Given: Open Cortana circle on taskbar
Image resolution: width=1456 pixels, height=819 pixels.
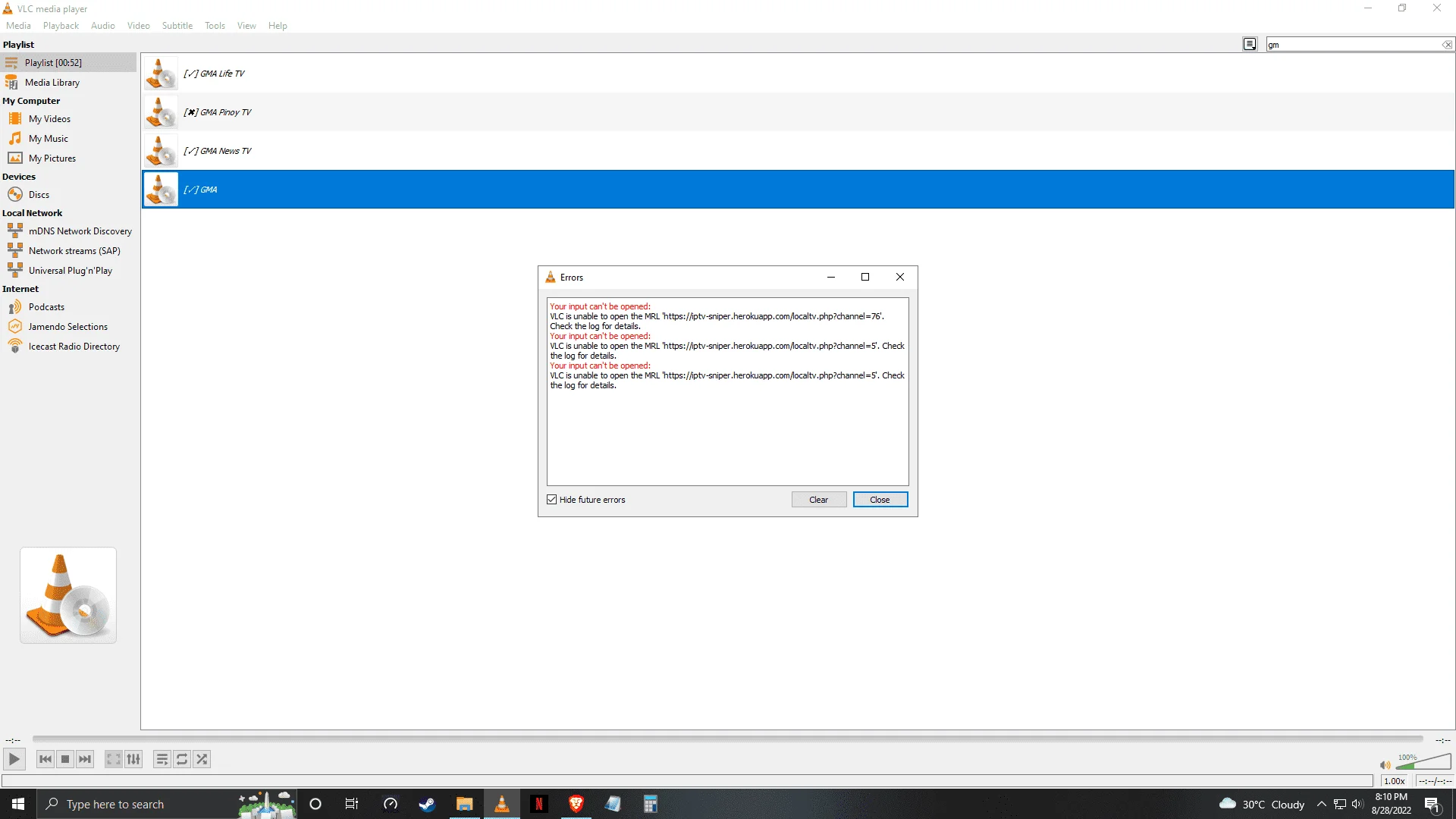Looking at the screenshot, I should (315, 804).
